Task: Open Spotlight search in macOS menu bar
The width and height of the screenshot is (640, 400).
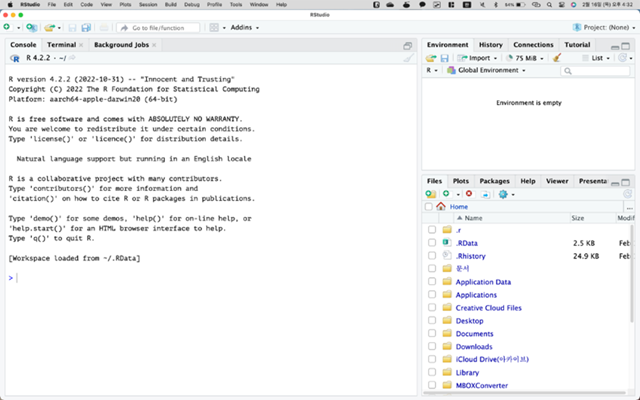Action: 549,4
